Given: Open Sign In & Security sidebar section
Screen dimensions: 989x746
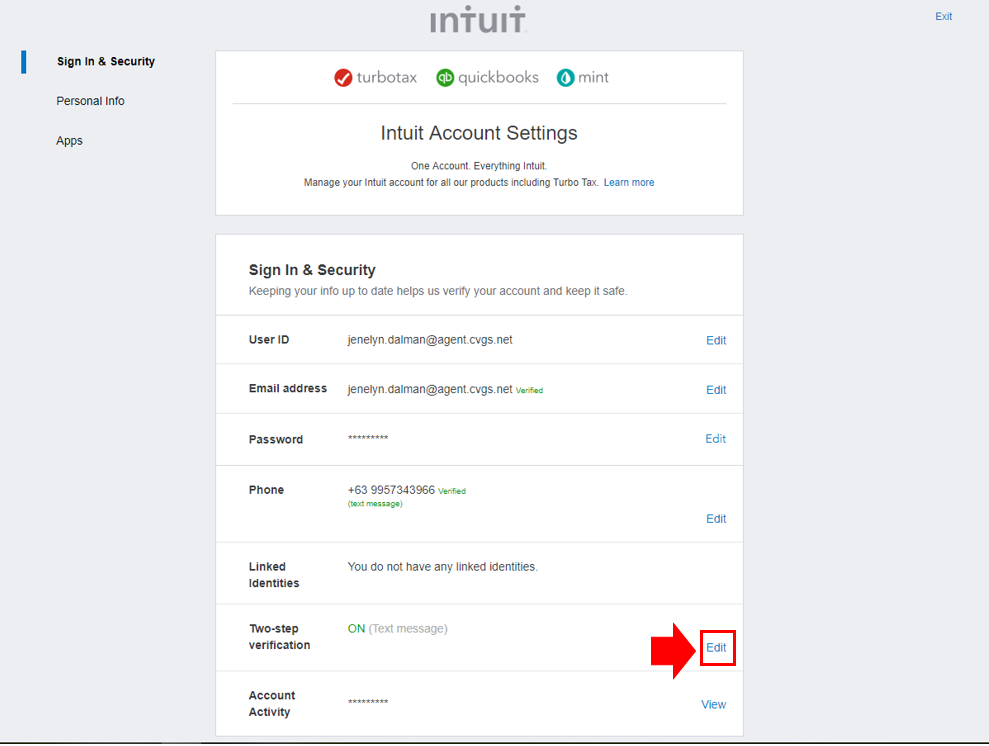Looking at the screenshot, I should (x=105, y=61).
